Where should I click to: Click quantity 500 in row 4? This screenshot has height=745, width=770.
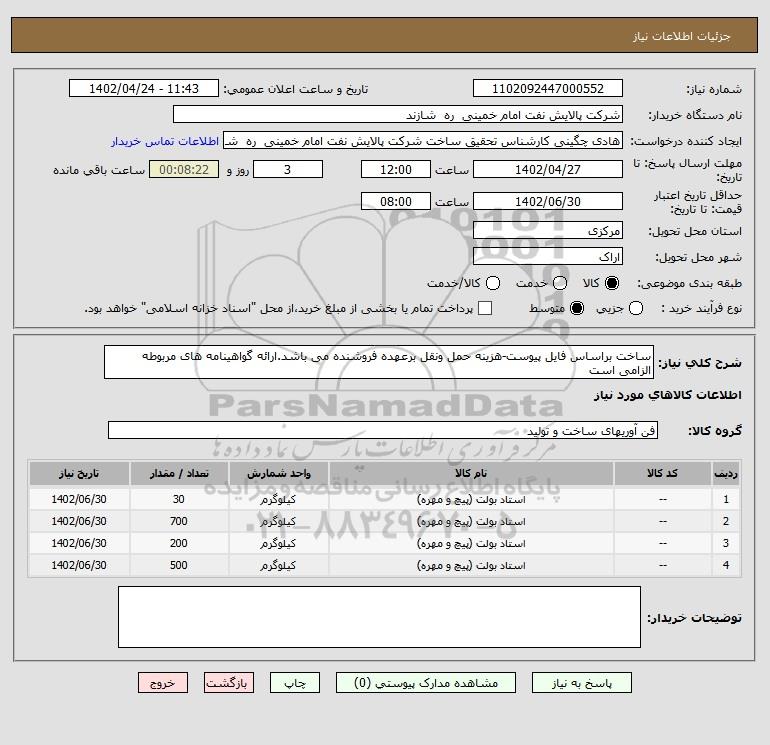tap(179, 566)
